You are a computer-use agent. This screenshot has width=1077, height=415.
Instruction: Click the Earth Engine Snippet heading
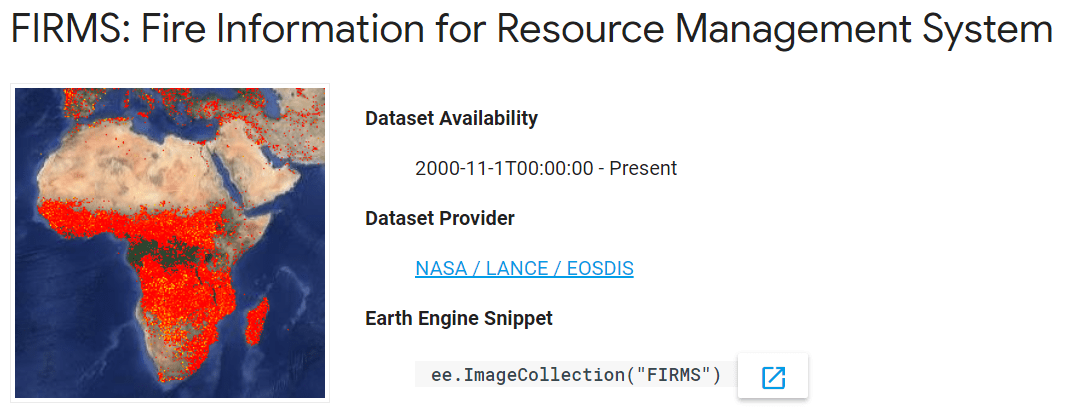(x=459, y=318)
